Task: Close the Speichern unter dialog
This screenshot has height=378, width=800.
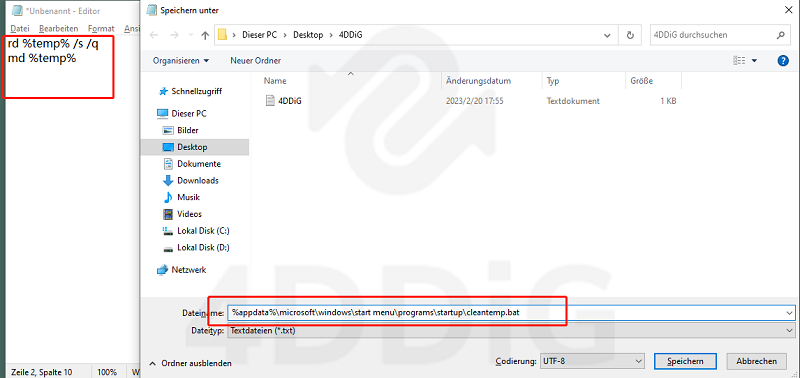Action: 787,10
